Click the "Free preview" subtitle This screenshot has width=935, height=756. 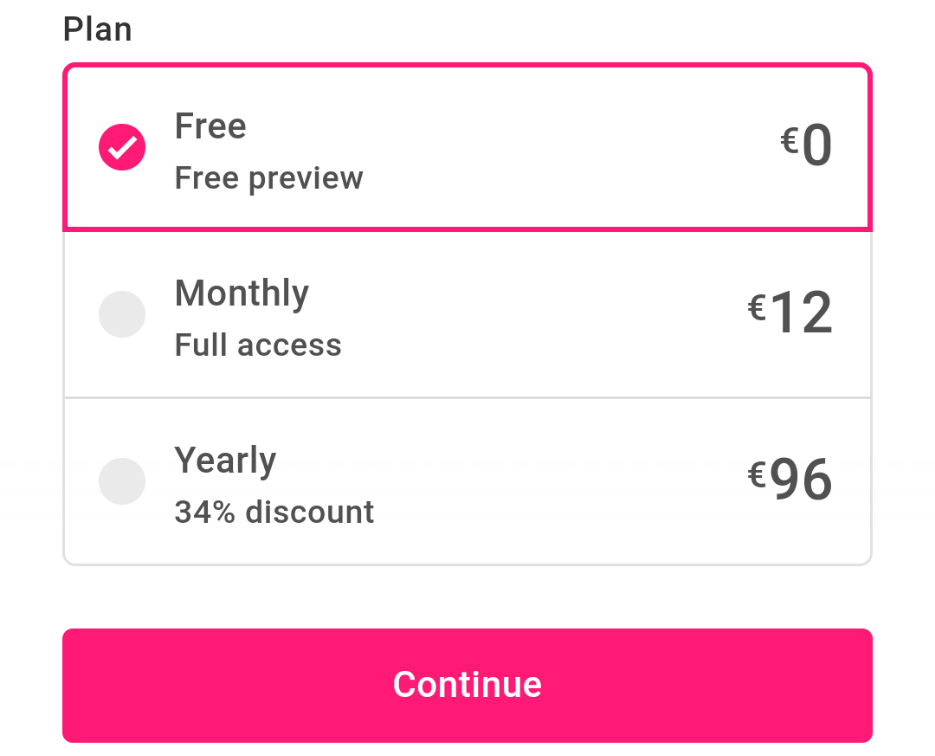point(269,178)
